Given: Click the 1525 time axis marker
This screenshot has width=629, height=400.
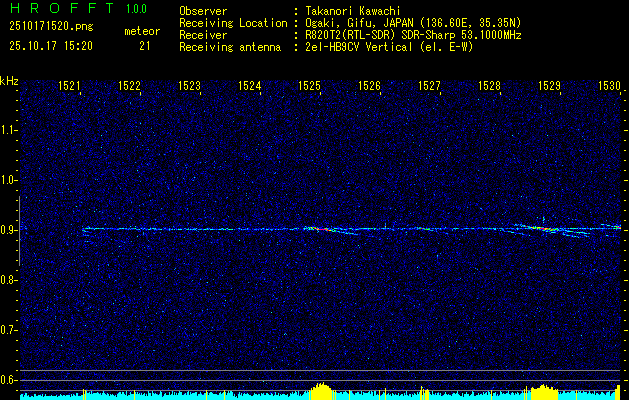Looking at the screenshot, I should click(x=310, y=85).
